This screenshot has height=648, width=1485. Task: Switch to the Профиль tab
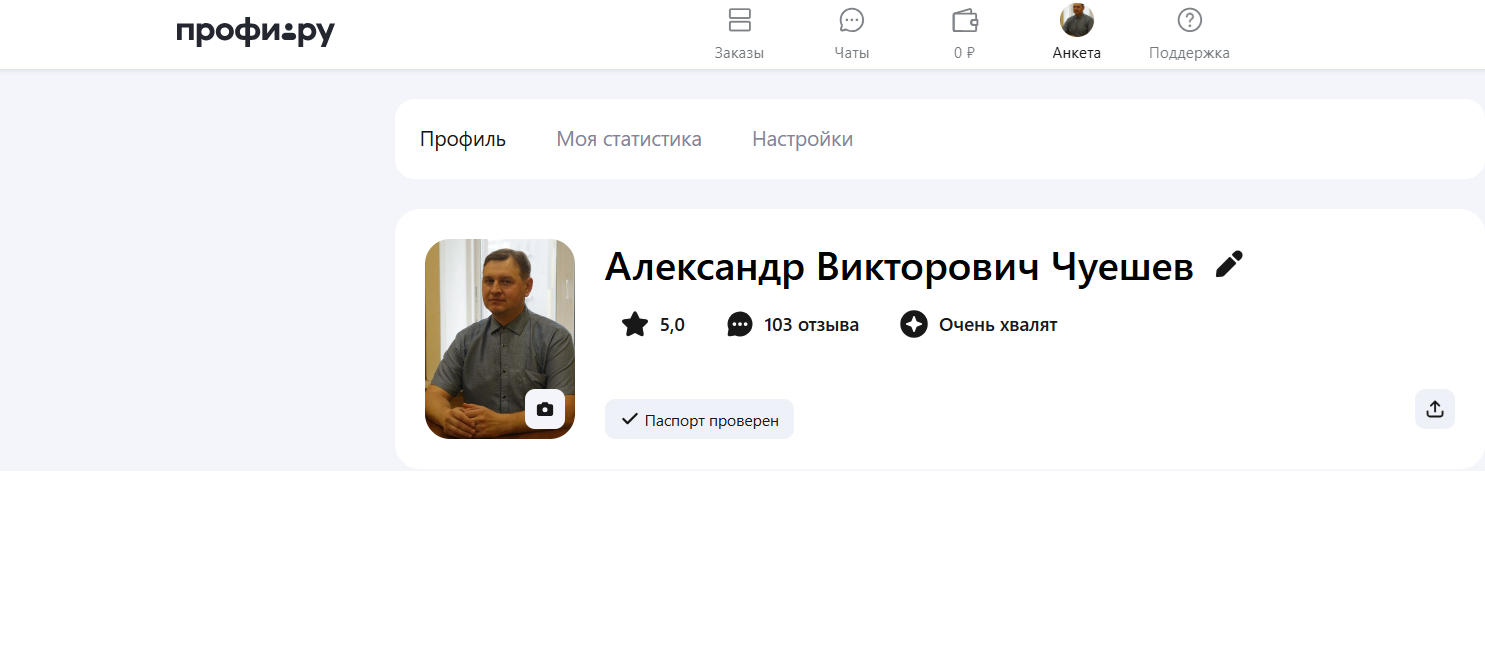pos(463,139)
